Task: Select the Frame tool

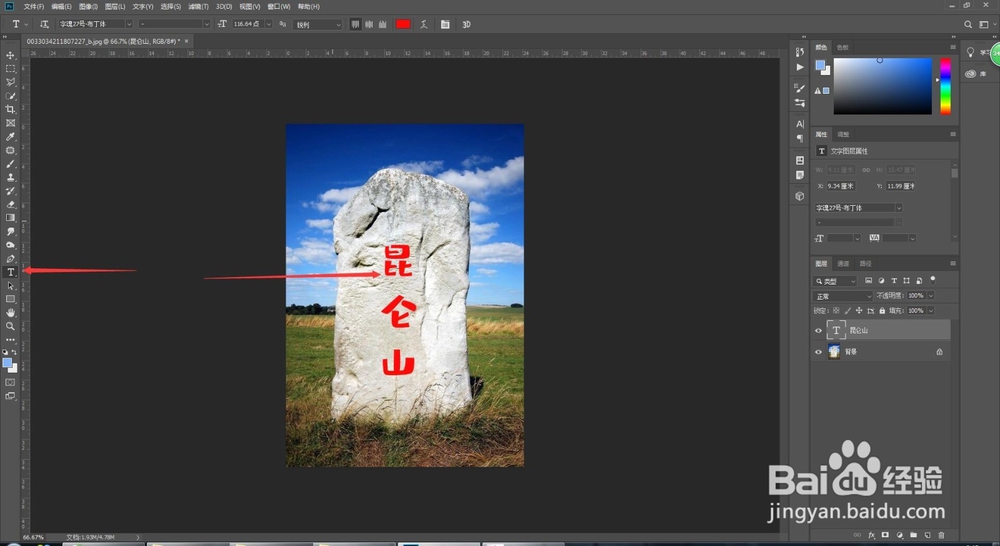Action: pyautogui.click(x=10, y=123)
